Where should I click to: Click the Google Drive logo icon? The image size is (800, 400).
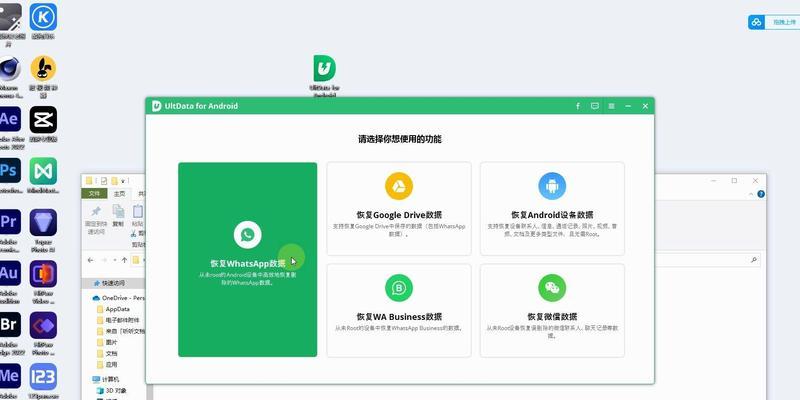coord(398,186)
